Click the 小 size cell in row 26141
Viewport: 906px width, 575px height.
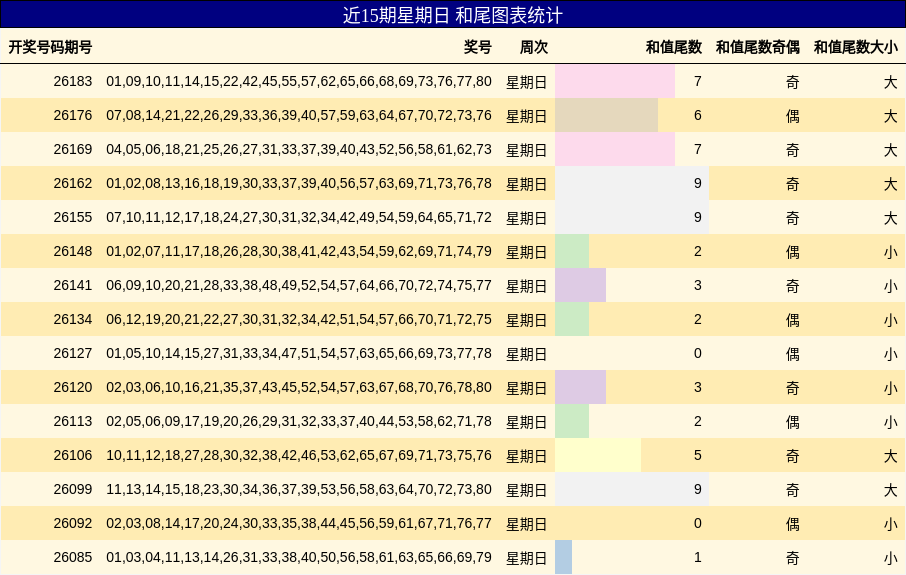click(x=890, y=286)
